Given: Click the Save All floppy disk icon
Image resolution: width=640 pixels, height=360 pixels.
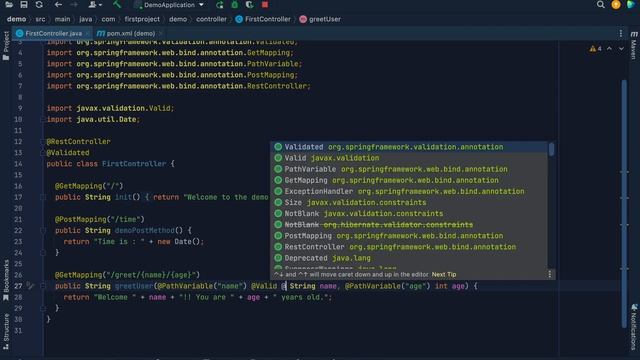Looking at the screenshot, I should (24, 5).
